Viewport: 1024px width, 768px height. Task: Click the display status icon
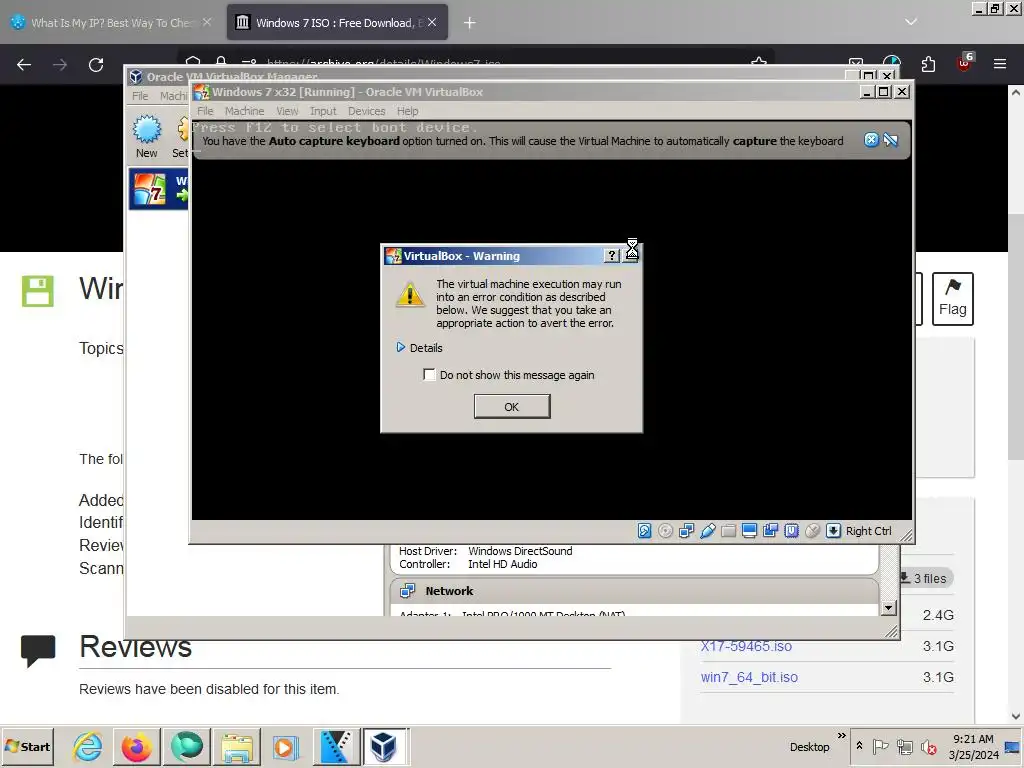749,531
